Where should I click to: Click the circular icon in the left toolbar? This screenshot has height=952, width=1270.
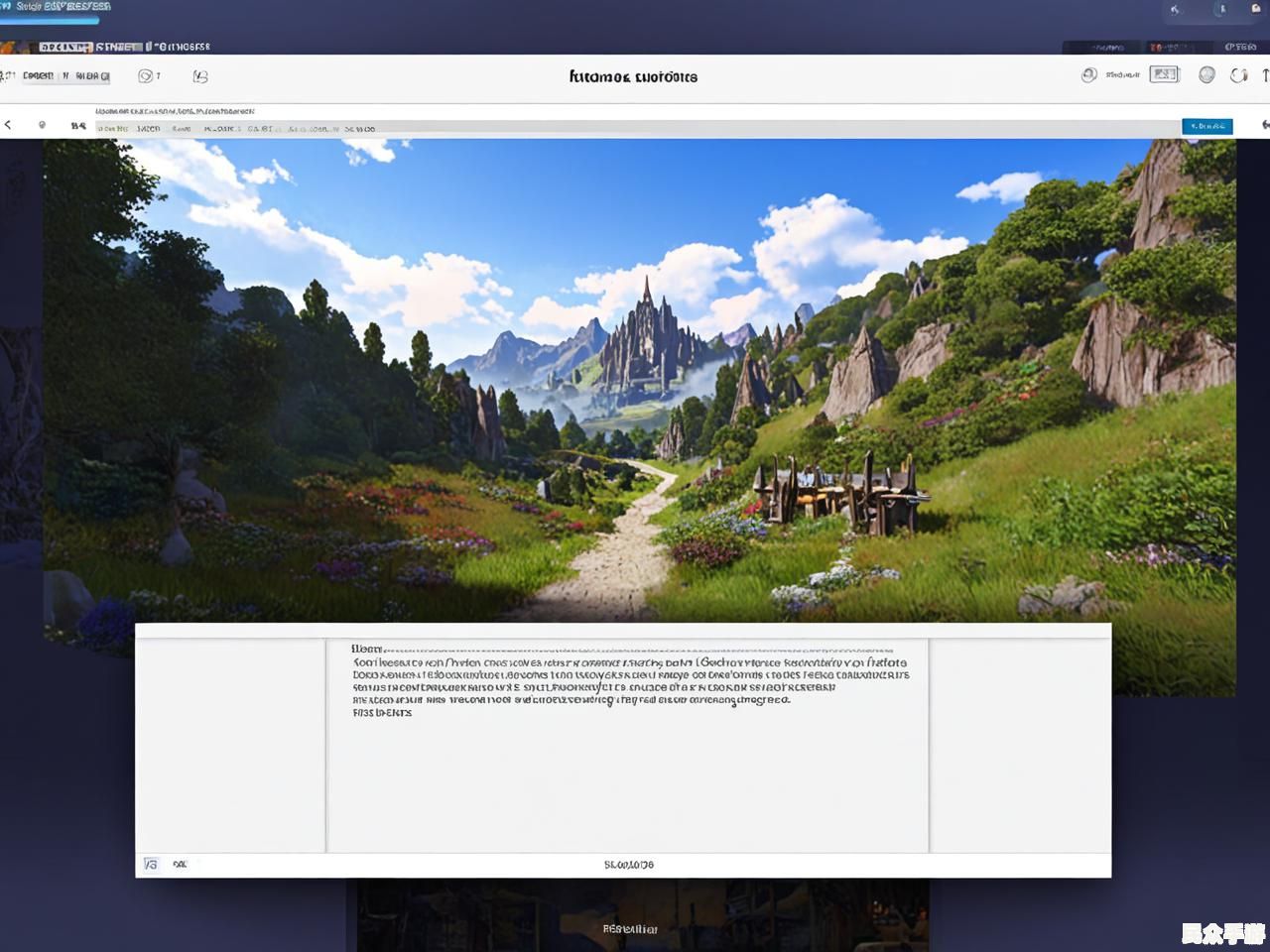pos(146,76)
